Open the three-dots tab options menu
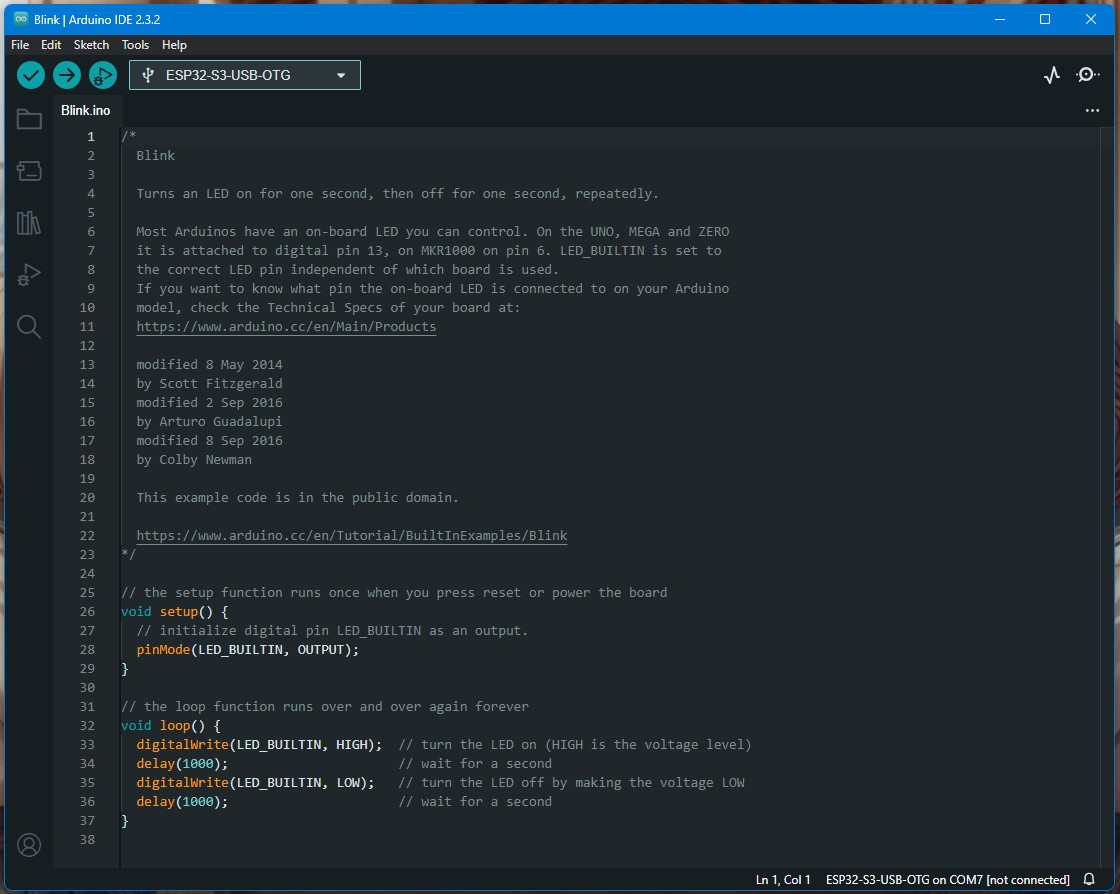 pyautogui.click(x=1092, y=111)
